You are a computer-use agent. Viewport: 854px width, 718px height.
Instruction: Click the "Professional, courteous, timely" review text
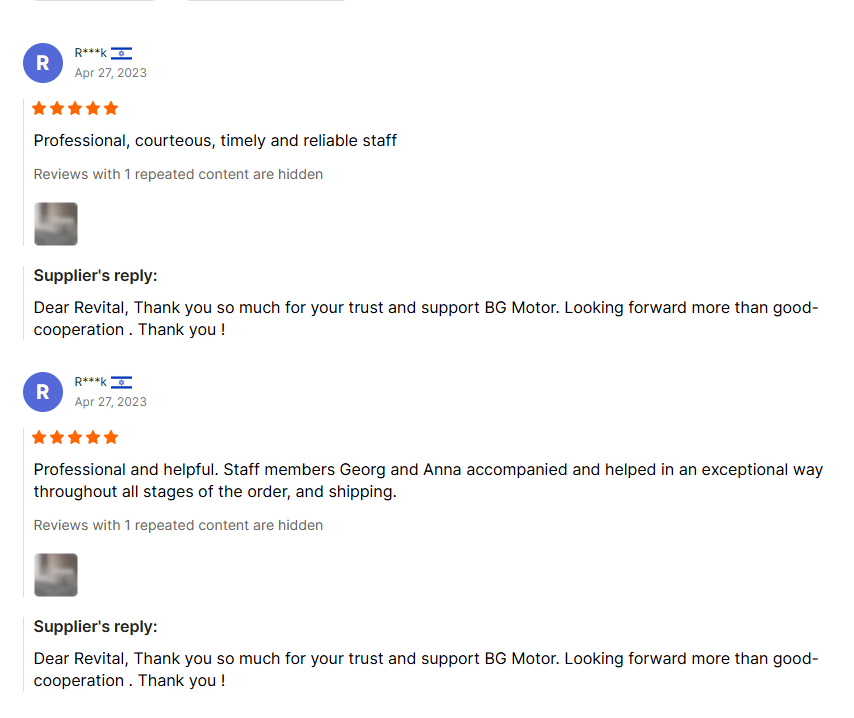(215, 141)
